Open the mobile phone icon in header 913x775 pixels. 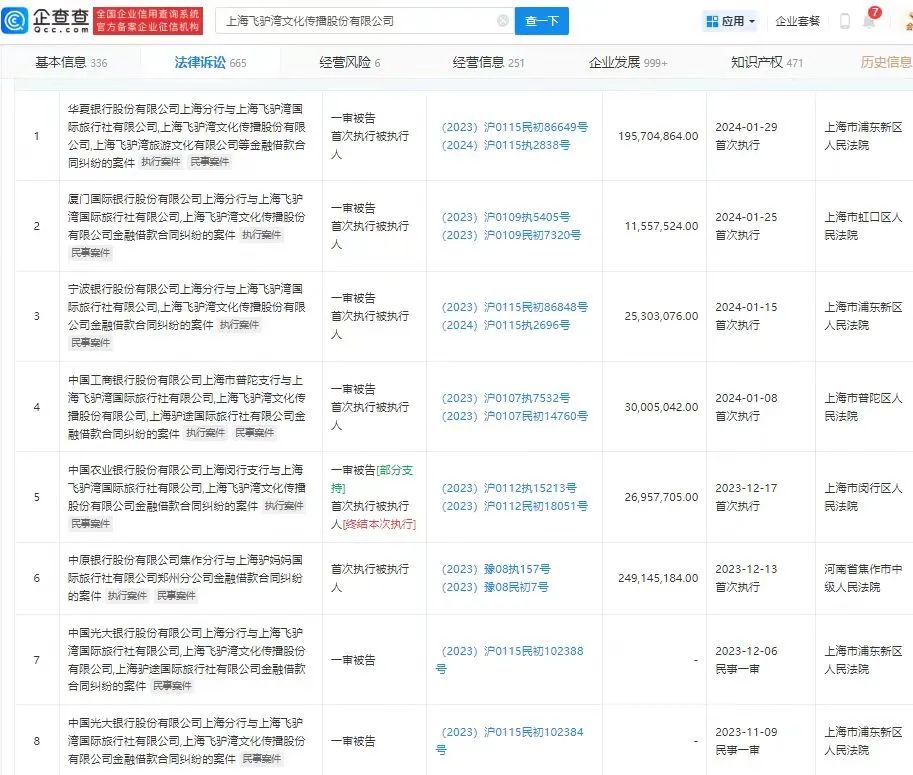844,21
